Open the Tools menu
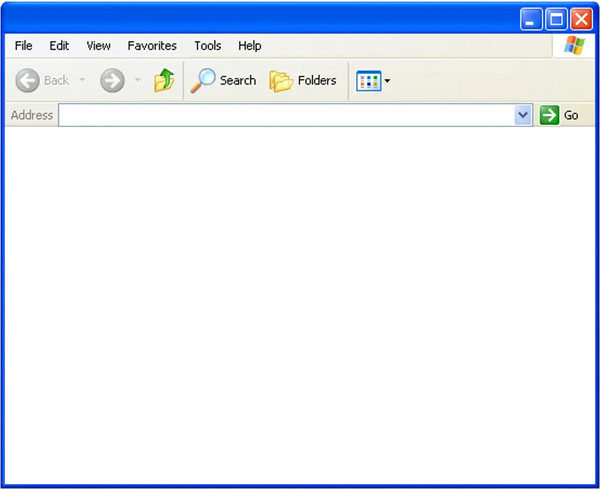This screenshot has width=600, height=489. 207,46
